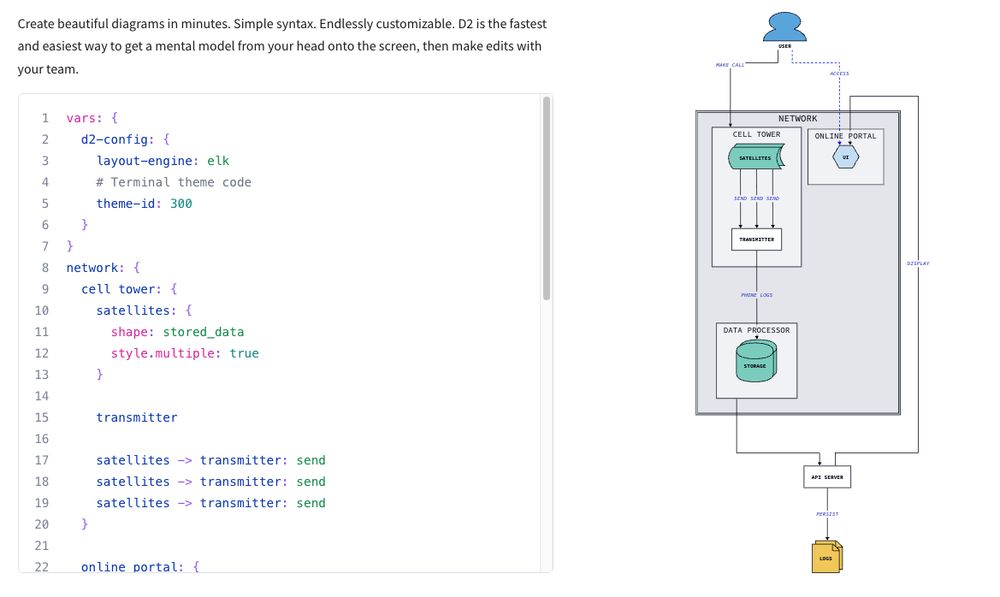
Task: Click the "online portal: {" code line
Action: tap(140, 566)
